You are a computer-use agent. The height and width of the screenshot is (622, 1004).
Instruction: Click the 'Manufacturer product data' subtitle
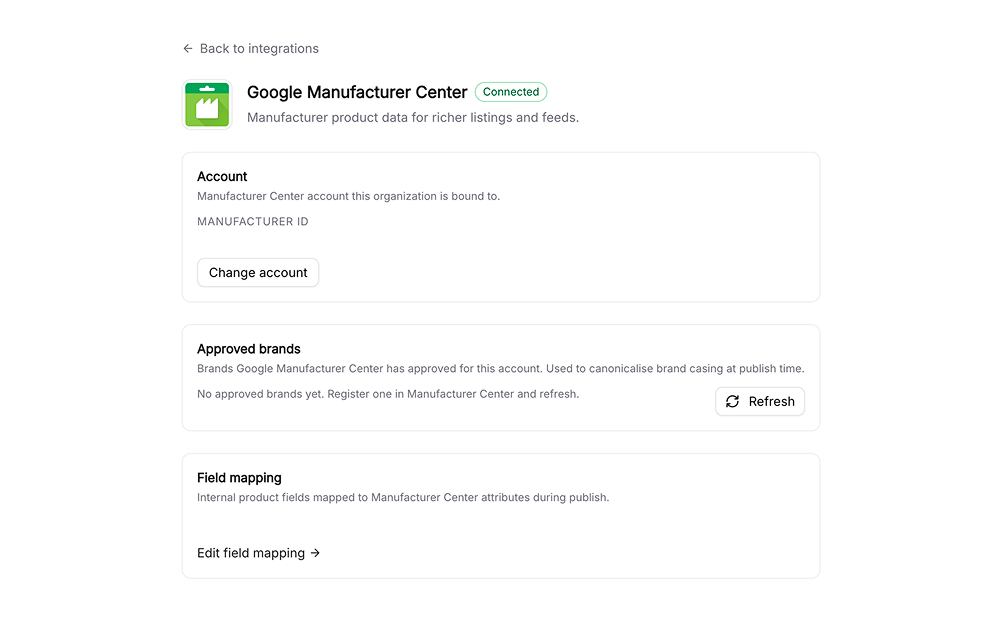413,118
